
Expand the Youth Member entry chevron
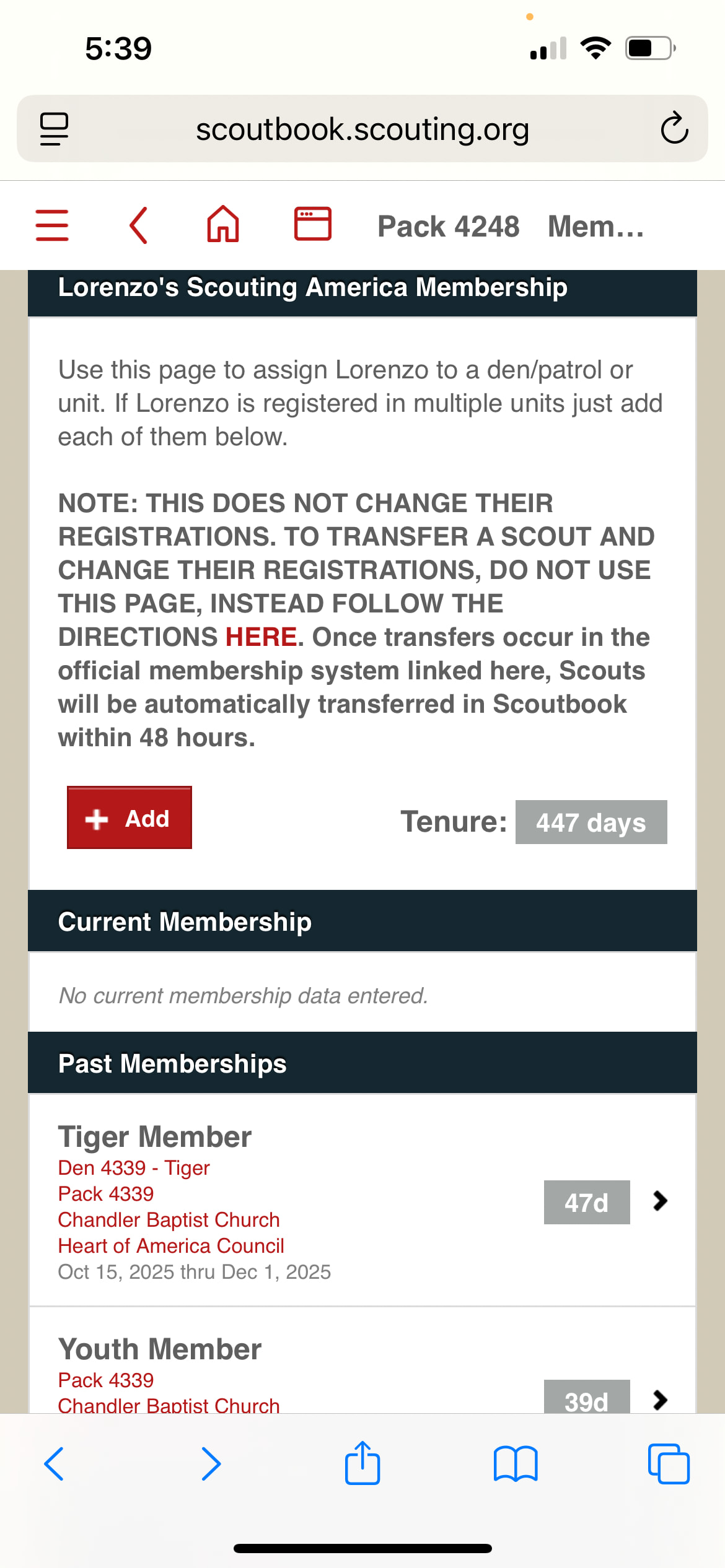tap(661, 1400)
